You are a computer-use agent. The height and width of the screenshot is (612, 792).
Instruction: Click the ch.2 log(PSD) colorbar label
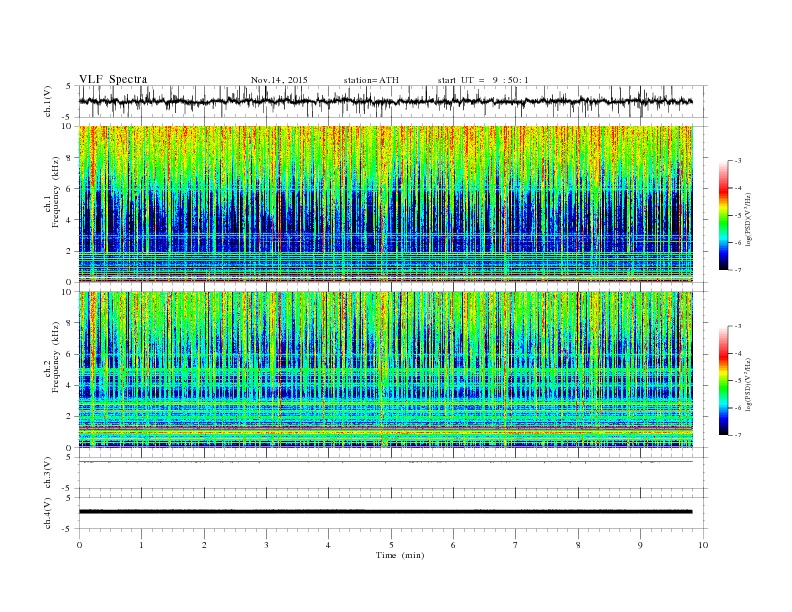[748, 385]
